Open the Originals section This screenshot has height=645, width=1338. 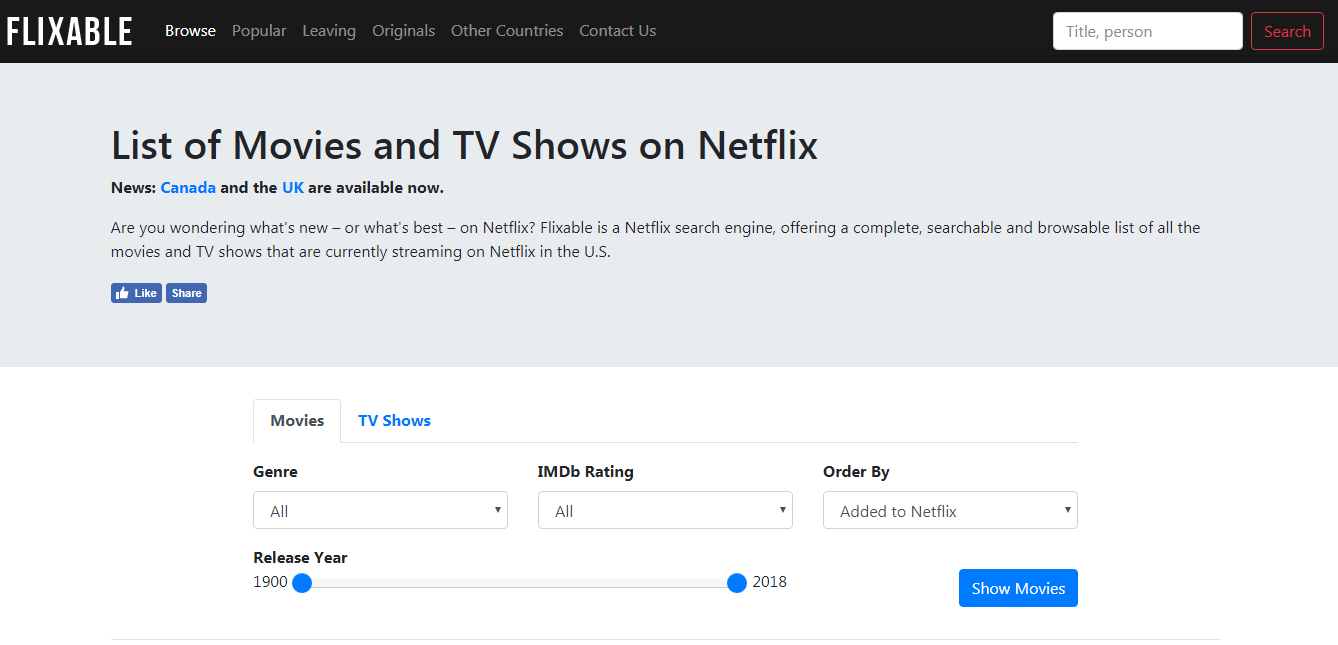coord(403,30)
